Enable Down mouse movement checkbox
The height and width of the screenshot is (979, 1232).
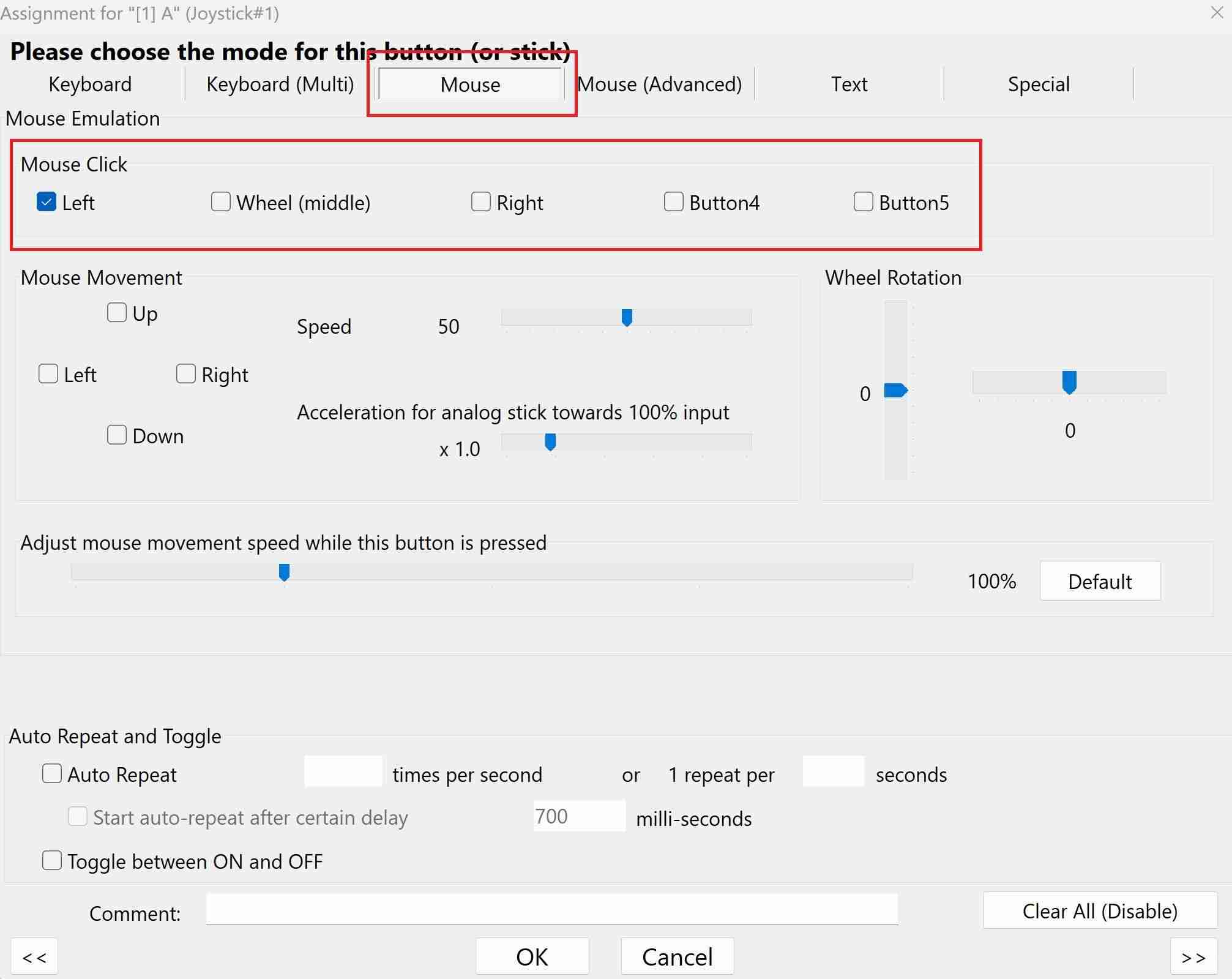(116, 435)
